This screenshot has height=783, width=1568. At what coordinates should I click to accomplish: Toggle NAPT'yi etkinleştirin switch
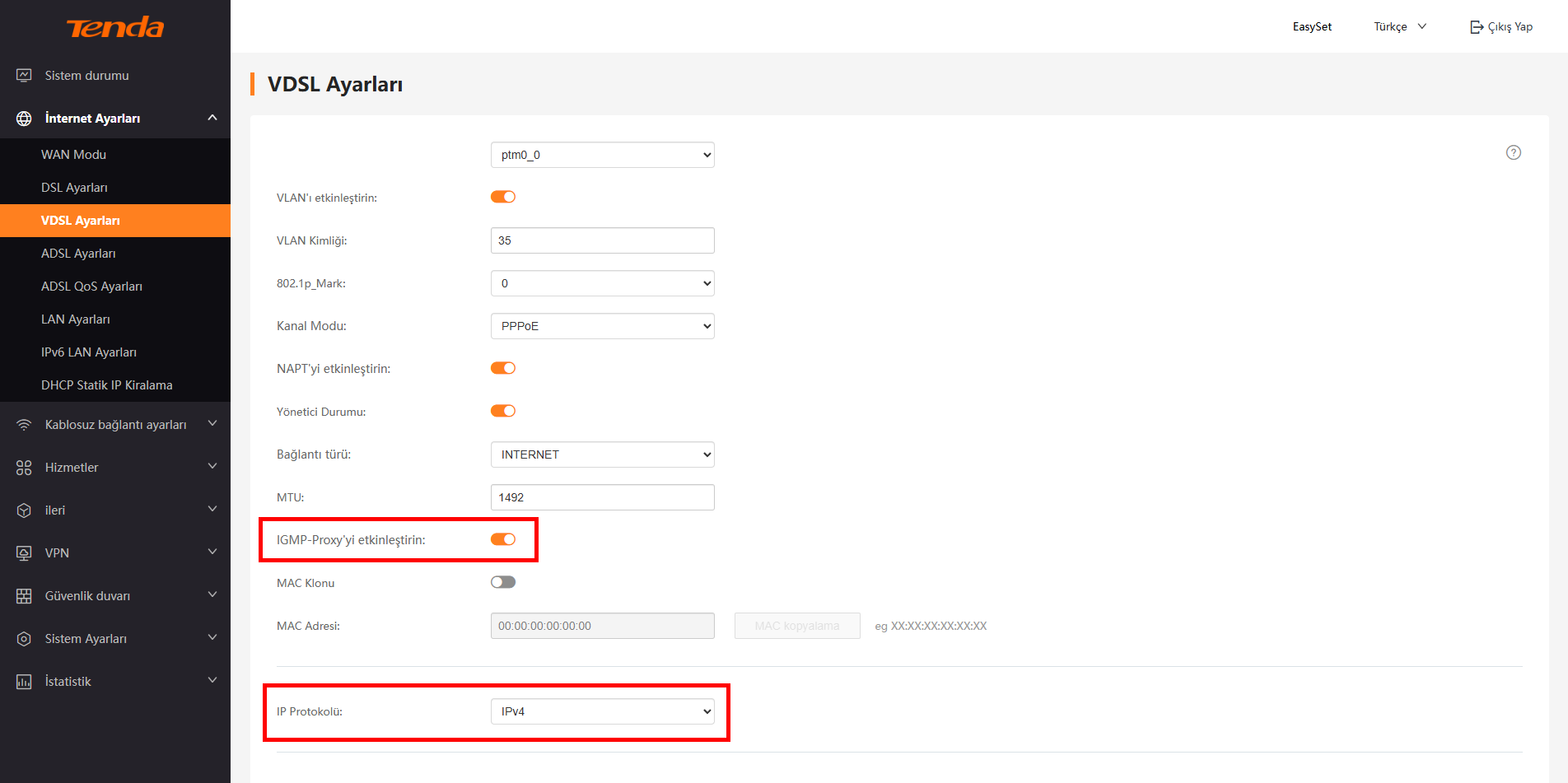coord(503,368)
